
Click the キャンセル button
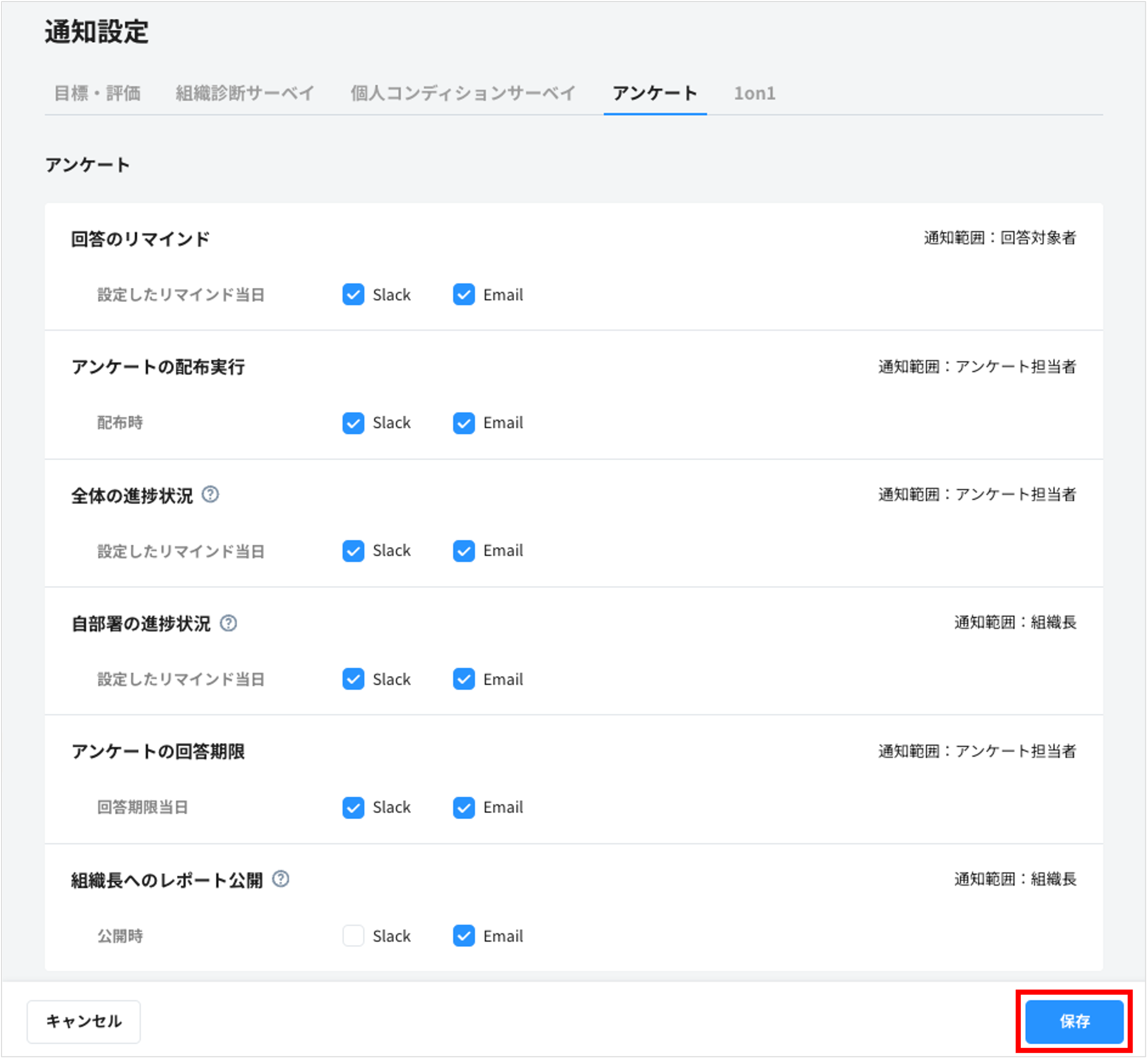coord(84,1022)
